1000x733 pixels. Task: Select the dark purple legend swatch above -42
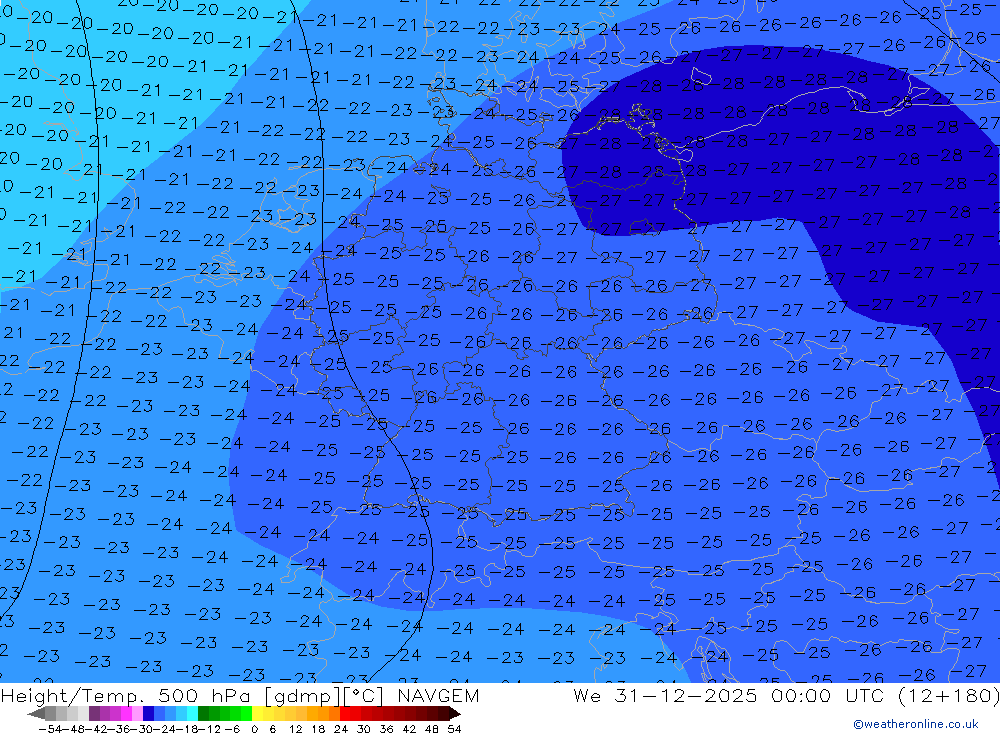pyautogui.click(x=94, y=714)
